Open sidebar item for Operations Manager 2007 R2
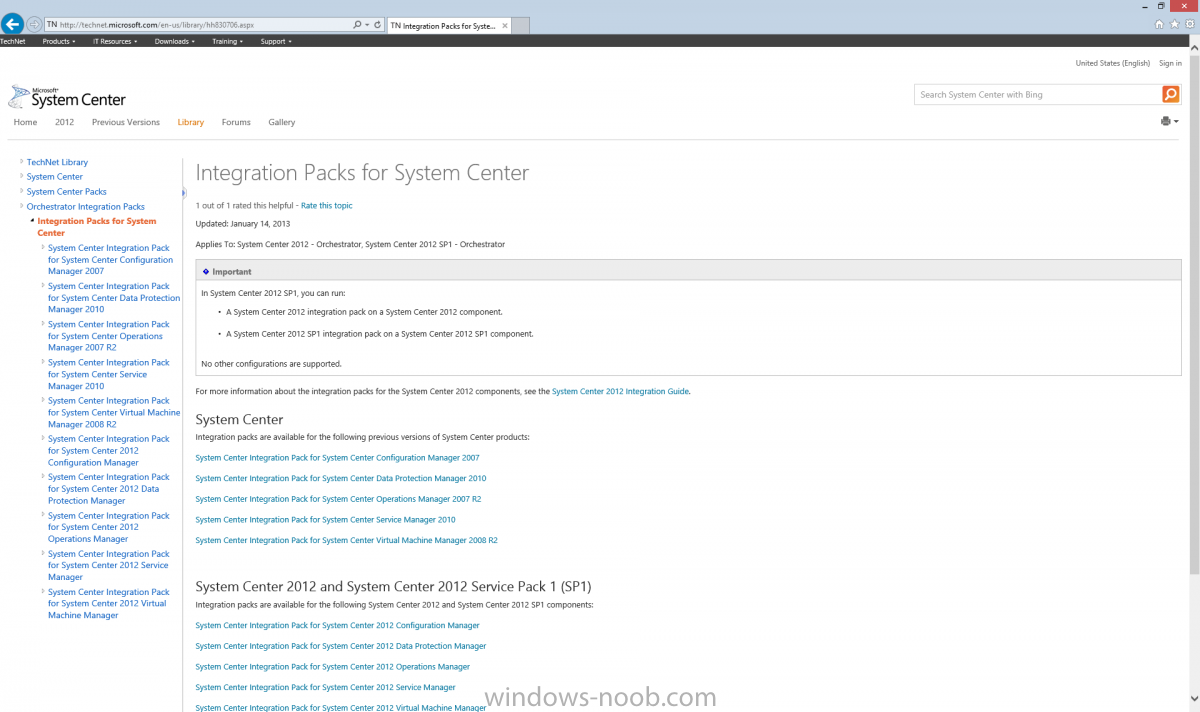1200x712 pixels. pyautogui.click(x=109, y=336)
